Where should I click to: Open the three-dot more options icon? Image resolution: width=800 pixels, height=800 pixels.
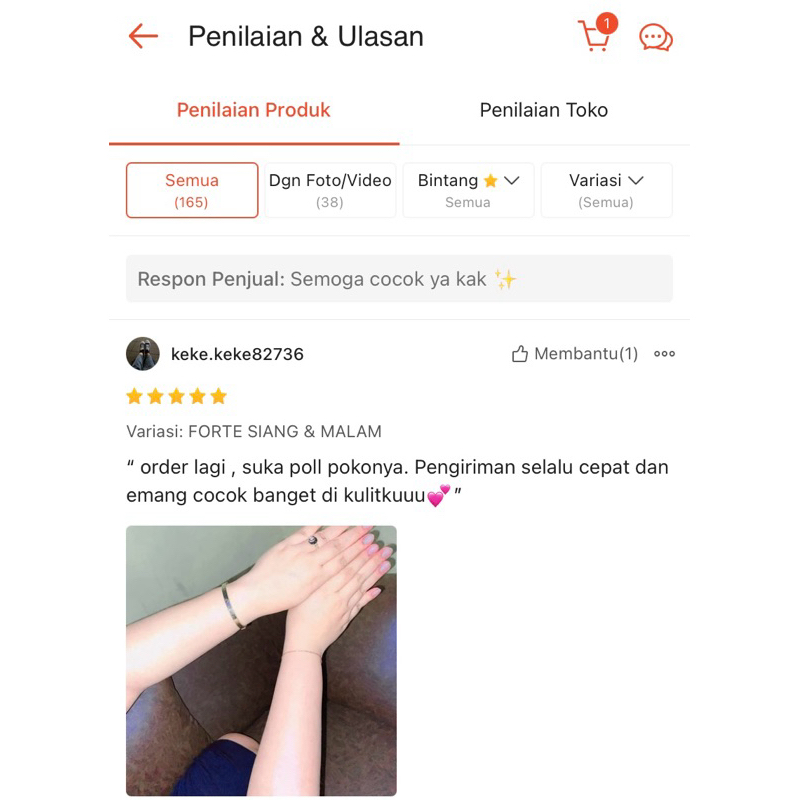tap(664, 354)
